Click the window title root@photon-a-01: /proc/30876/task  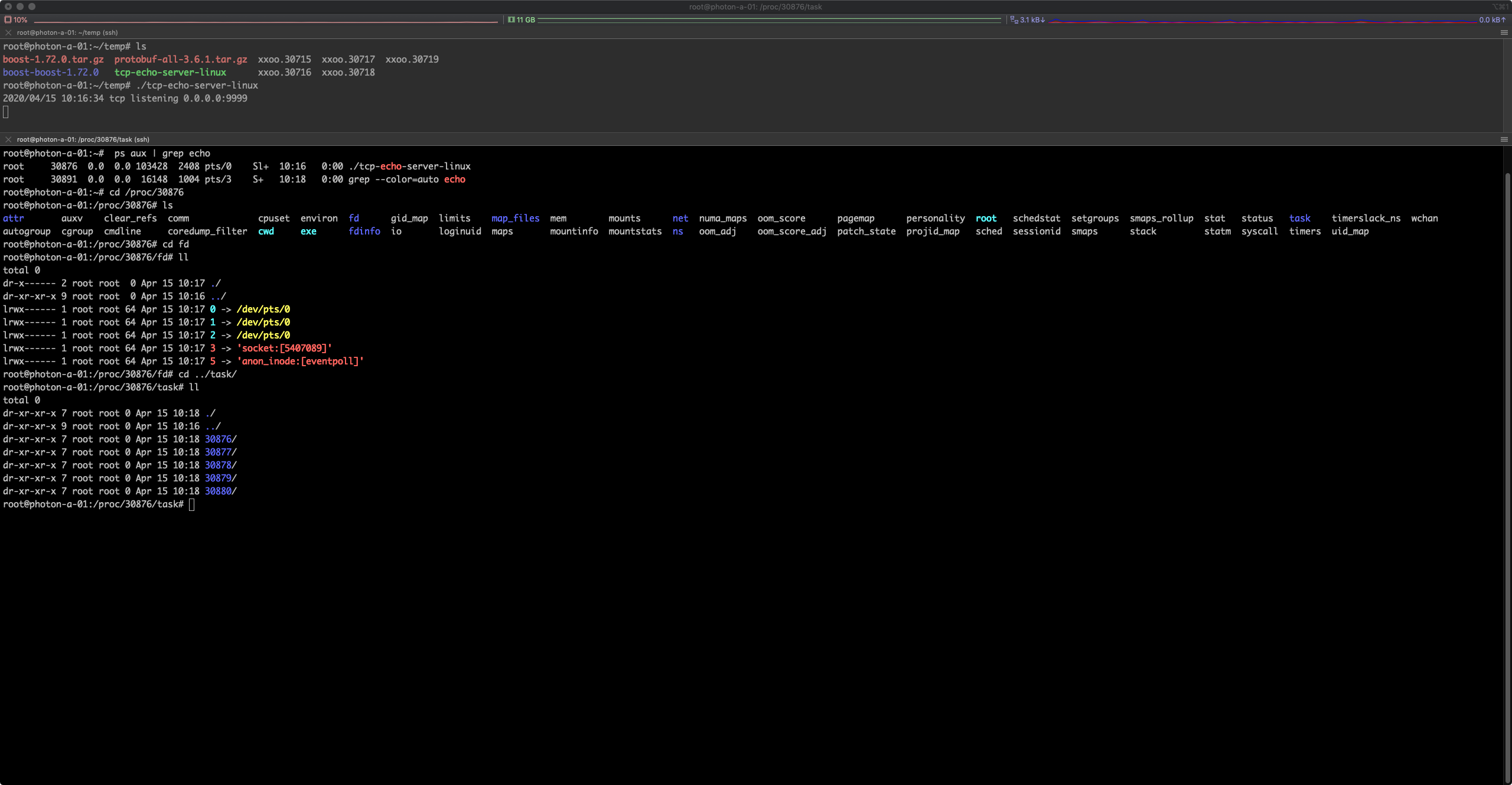coord(755,6)
